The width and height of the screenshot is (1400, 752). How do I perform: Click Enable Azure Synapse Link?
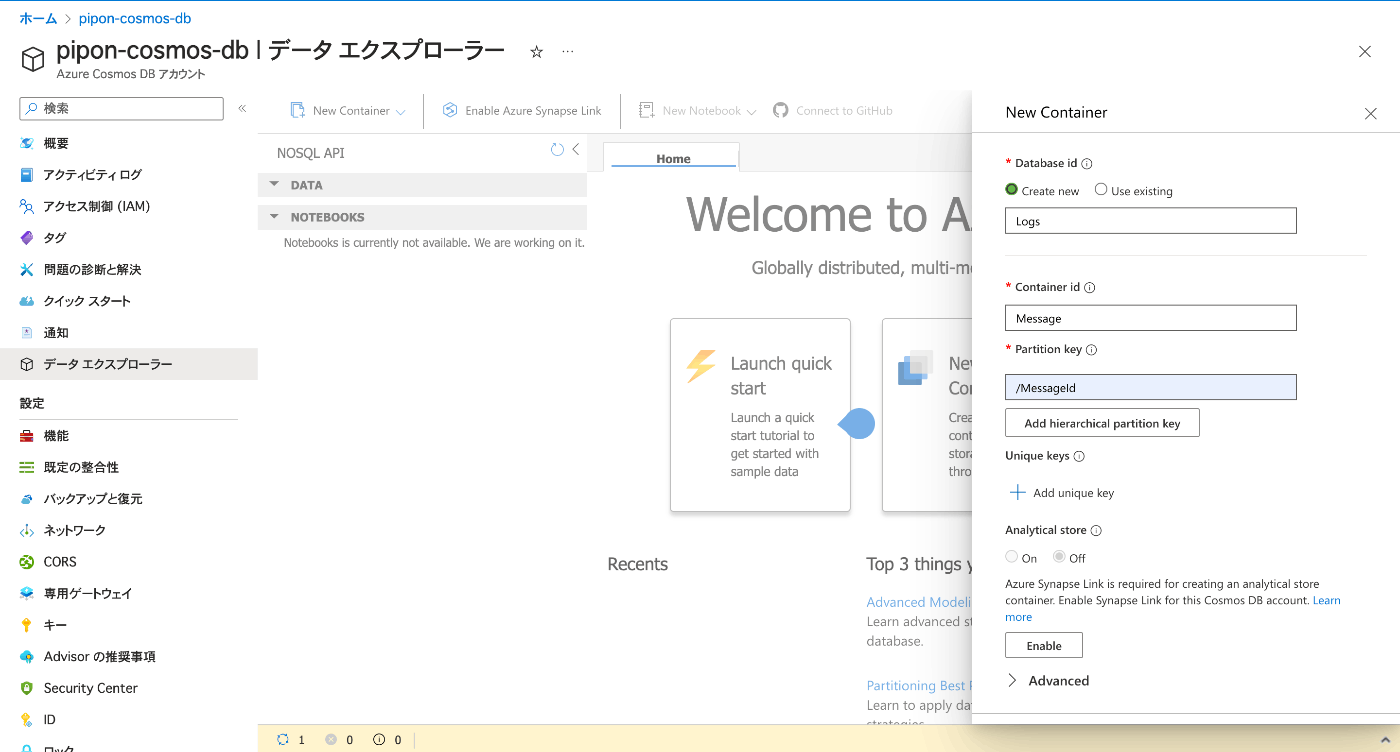click(522, 111)
